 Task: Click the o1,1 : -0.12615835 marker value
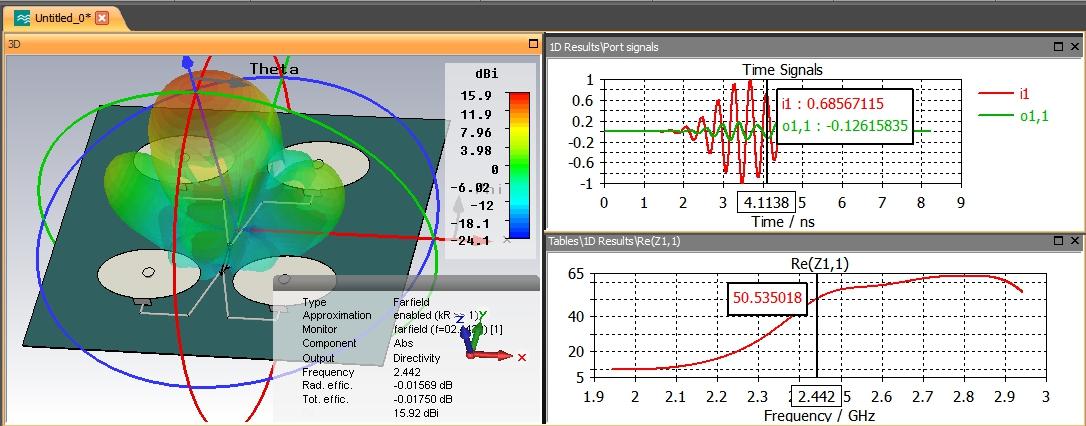[844, 125]
